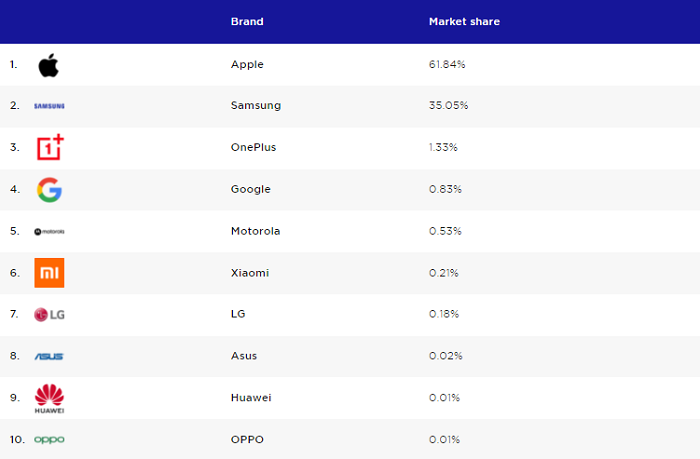Select the orange Xiaomi Mi logo

(49, 273)
